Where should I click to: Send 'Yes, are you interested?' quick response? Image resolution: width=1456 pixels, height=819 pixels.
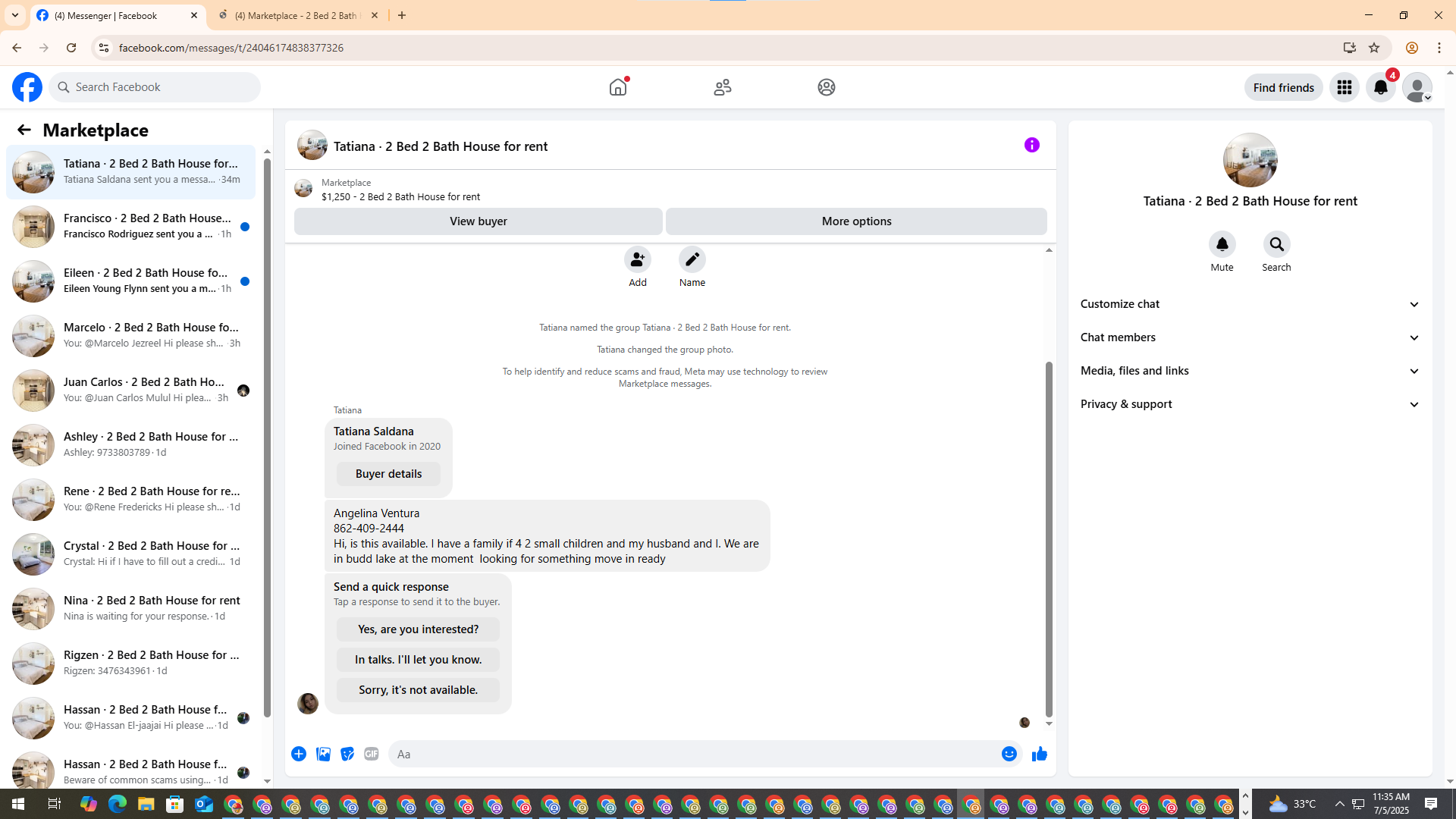[x=418, y=629]
